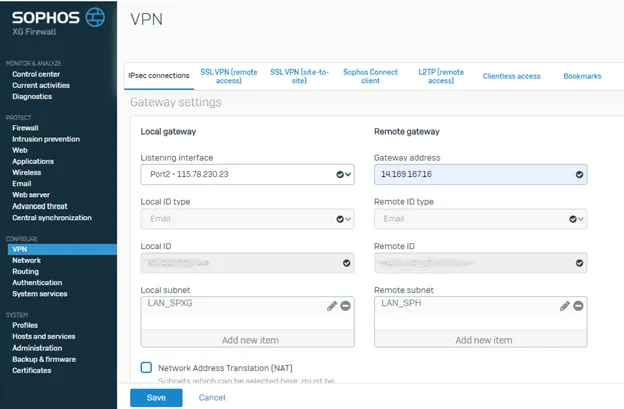Click into the Gateway address field
This screenshot has height=409, width=624.
[x=470, y=175]
